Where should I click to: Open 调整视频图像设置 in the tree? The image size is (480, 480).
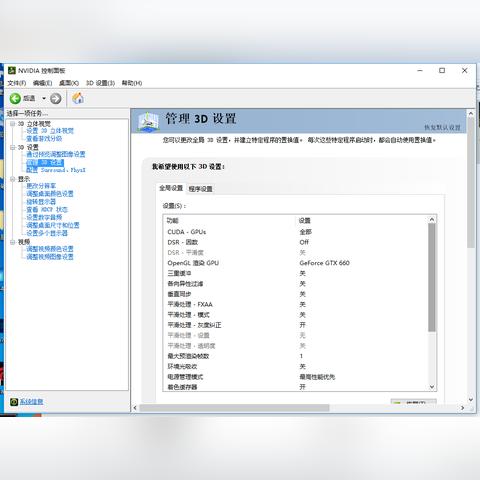[x=50, y=257]
